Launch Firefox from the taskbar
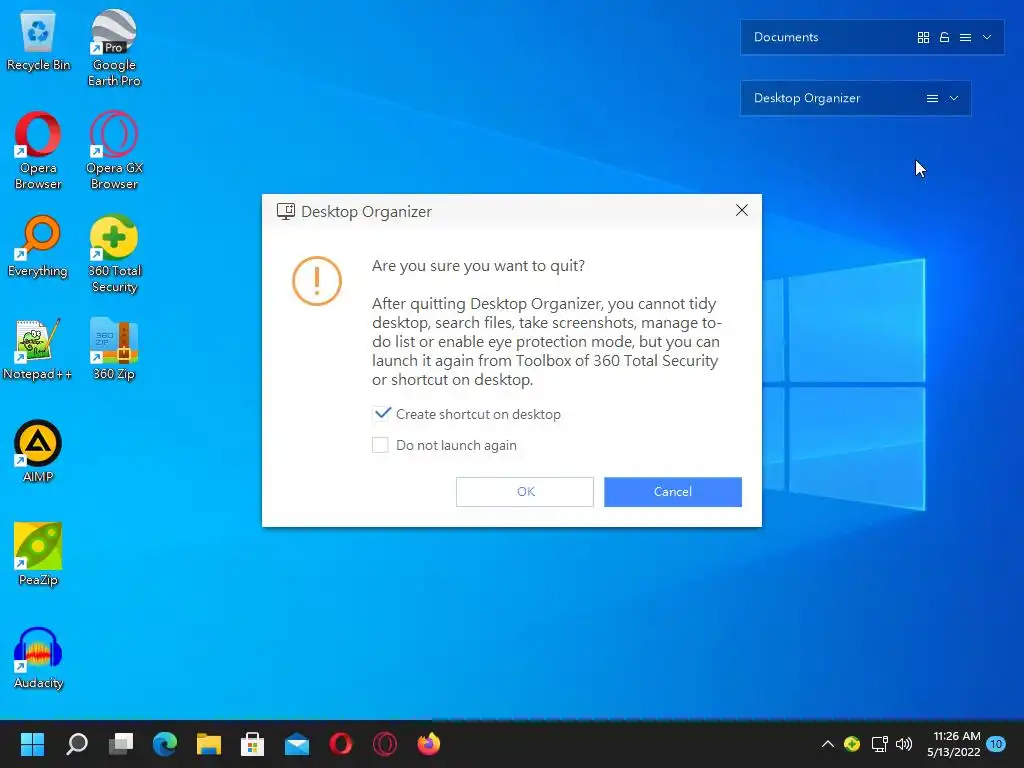 [429, 744]
